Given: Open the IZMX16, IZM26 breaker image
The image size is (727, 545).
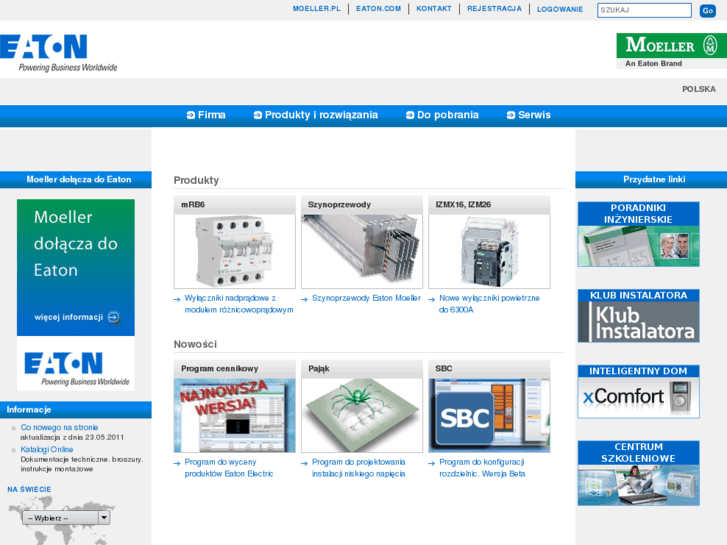Looking at the screenshot, I should pyautogui.click(x=489, y=251).
